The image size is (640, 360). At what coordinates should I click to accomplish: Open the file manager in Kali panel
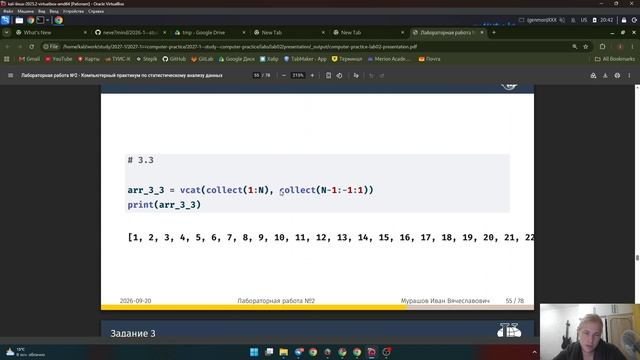[x=19, y=20]
